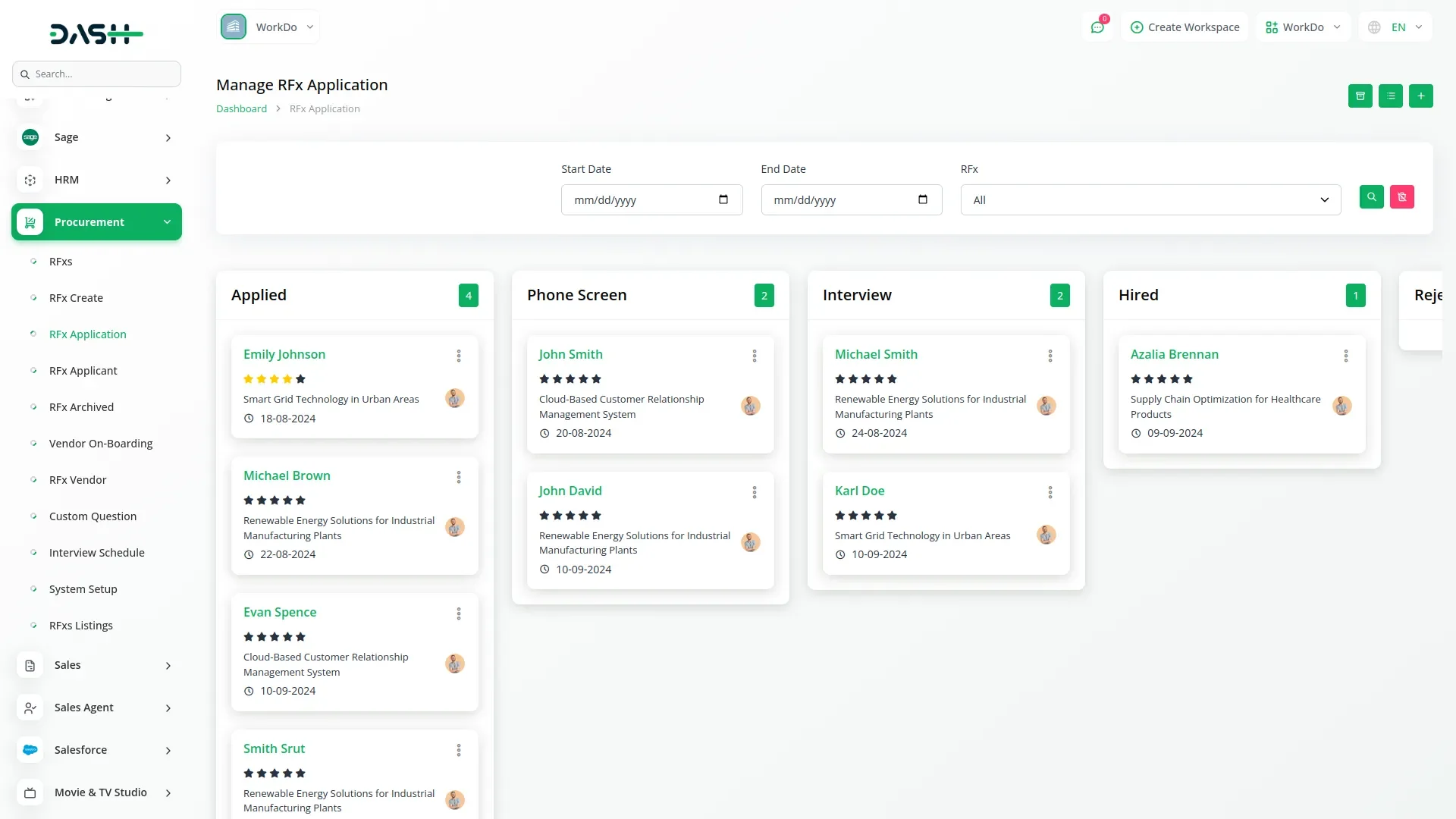Expand the EN language dropdown

coord(1396,27)
